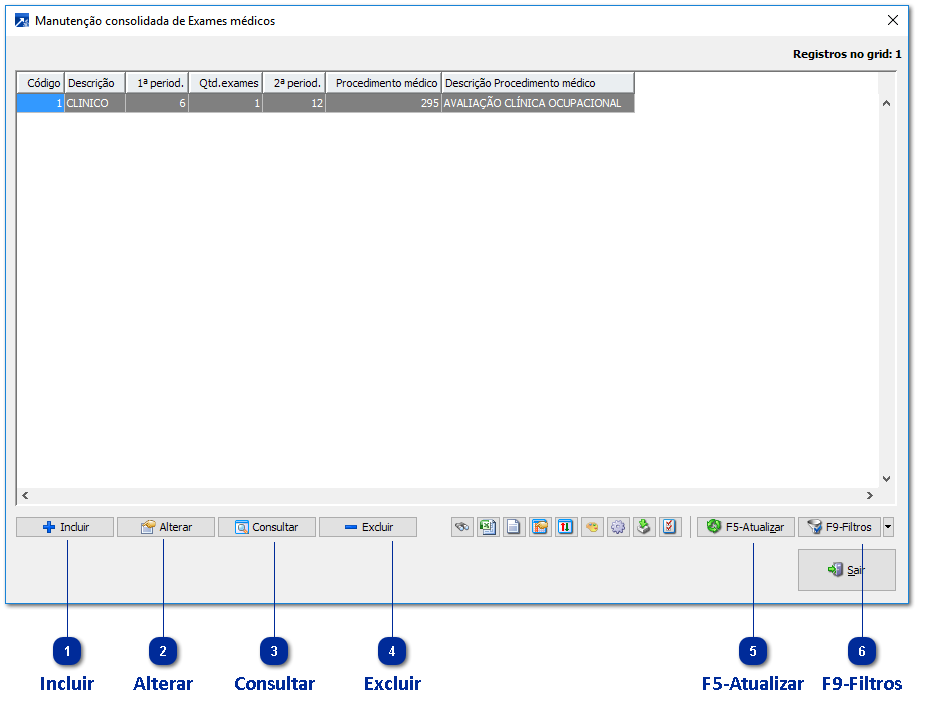
Task: Click the Código cell with value 1
Action: [x=40, y=103]
